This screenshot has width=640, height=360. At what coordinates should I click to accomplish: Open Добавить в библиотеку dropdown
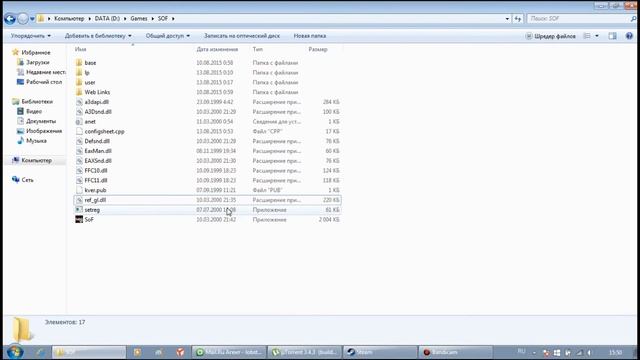(98, 36)
